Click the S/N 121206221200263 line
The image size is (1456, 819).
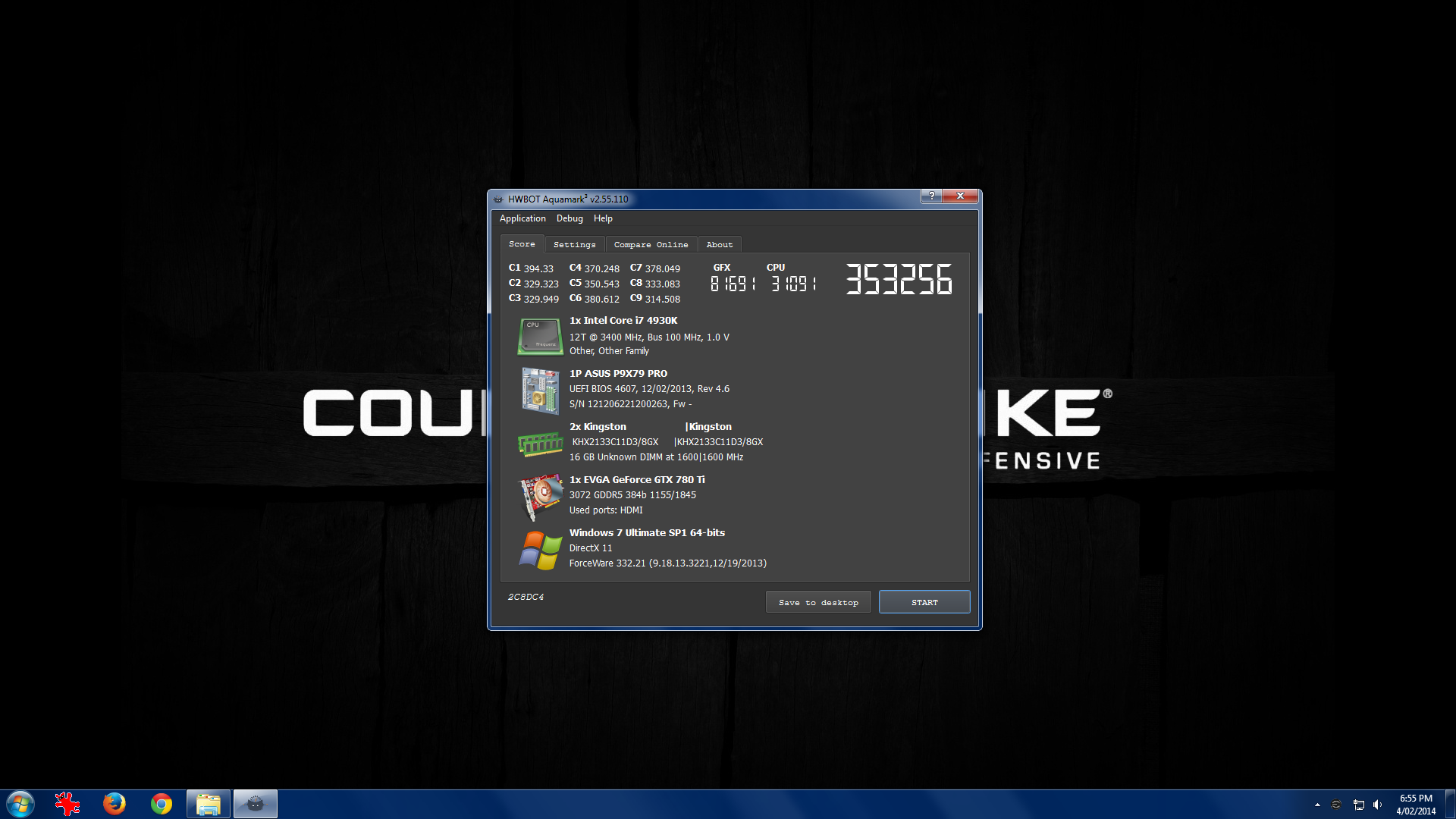630,404
